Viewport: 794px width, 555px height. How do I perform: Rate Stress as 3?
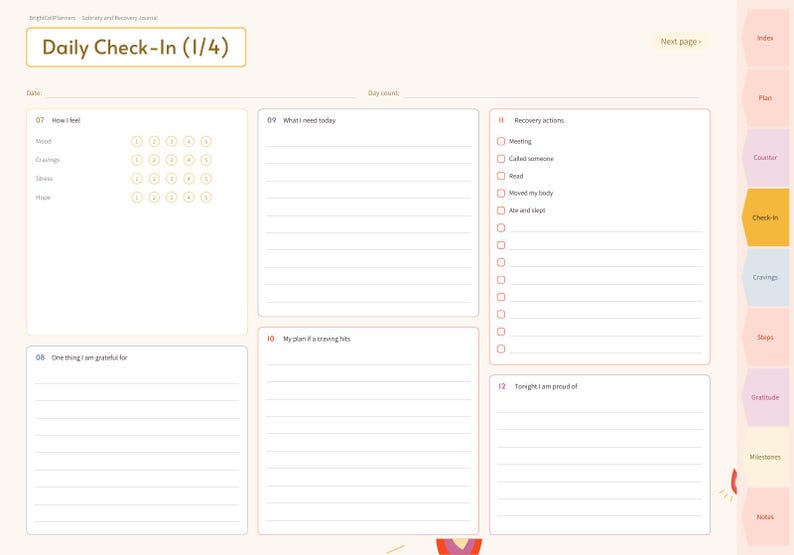pos(172,179)
